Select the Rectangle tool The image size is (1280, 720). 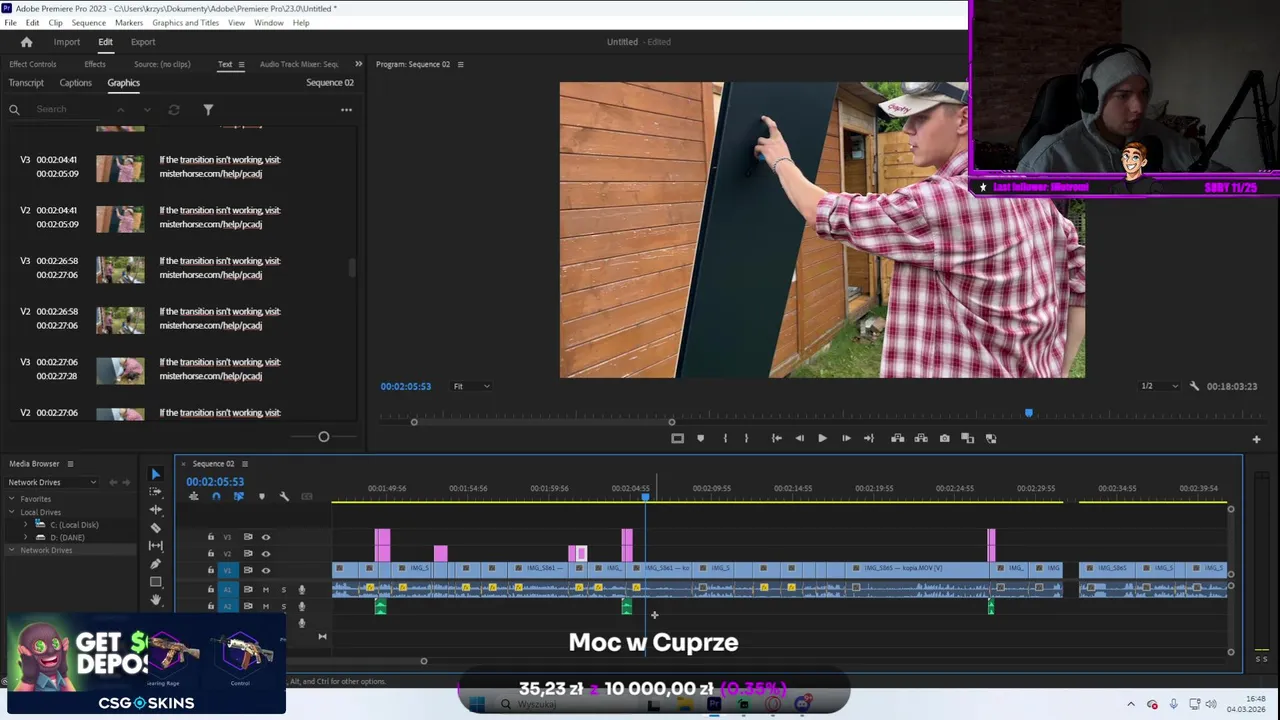click(155, 582)
